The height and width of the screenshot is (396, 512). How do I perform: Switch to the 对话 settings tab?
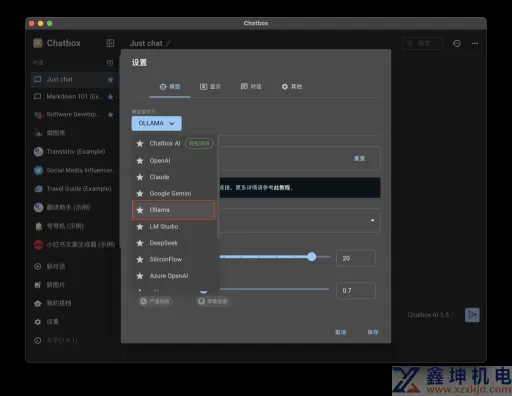click(x=251, y=87)
